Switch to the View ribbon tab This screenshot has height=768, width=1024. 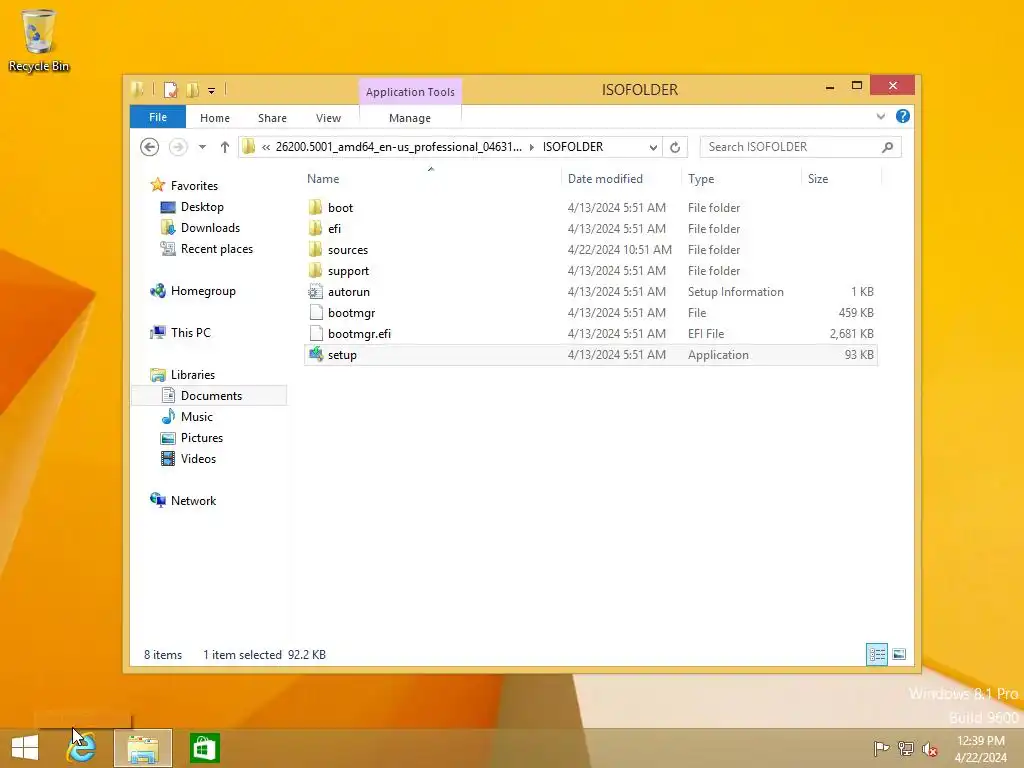(328, 118)
